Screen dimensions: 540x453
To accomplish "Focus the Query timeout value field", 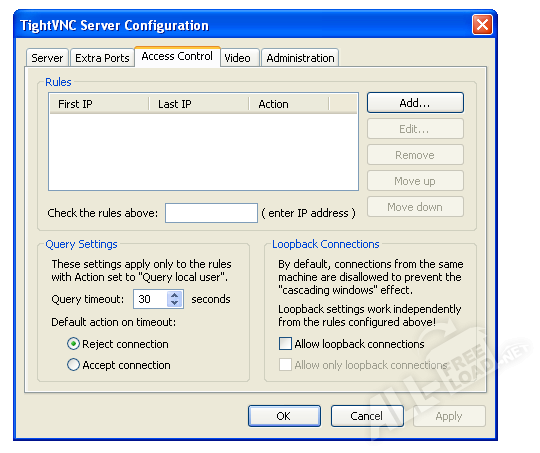I will (x=151, y=299).
